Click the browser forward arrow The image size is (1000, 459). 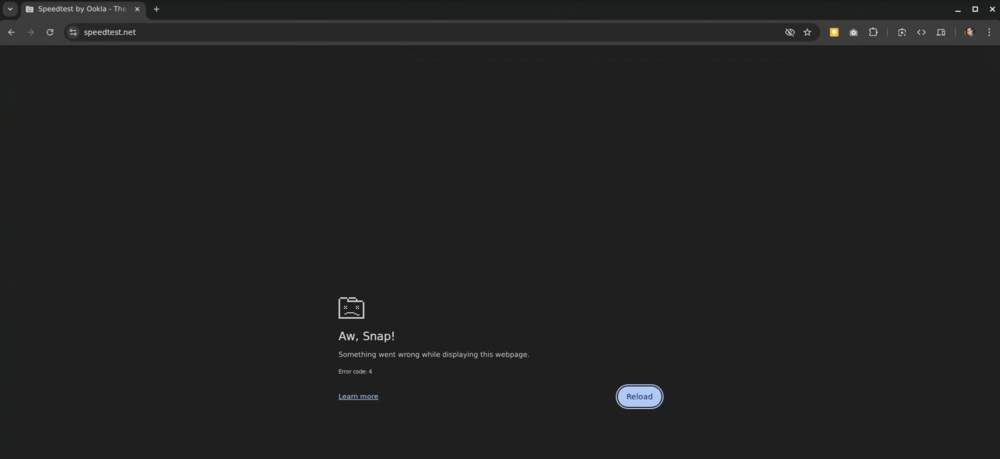tap(30, 32)
